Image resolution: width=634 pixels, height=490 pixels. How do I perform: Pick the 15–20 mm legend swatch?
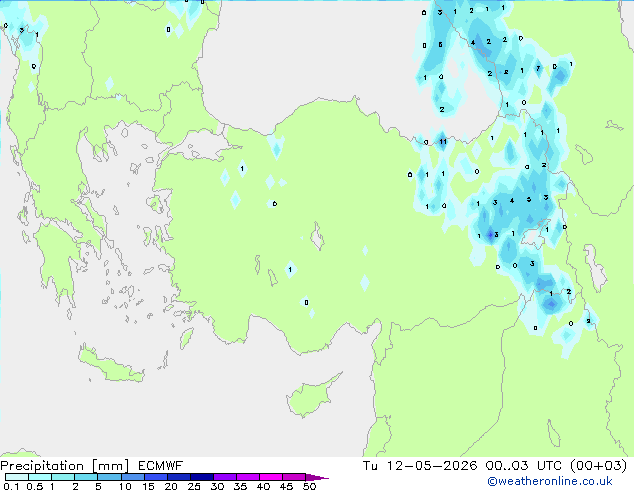point(156,477)
